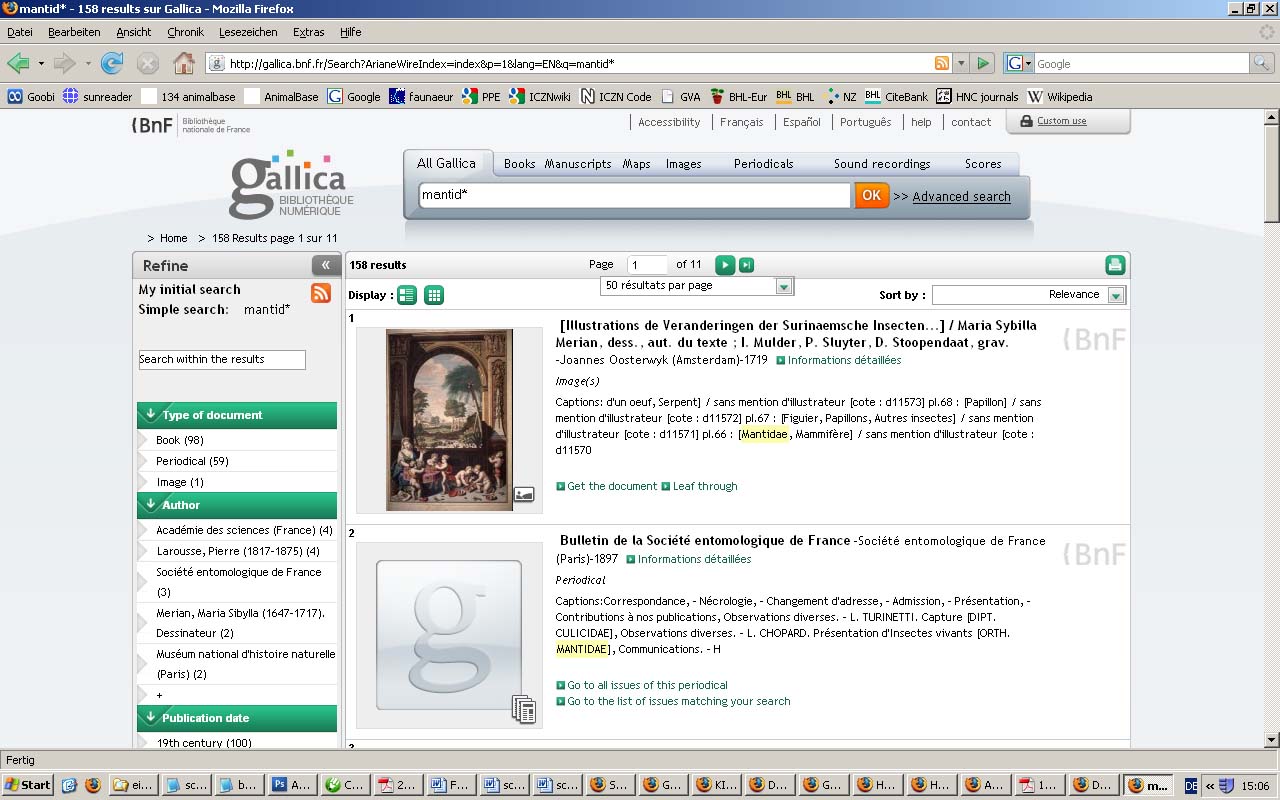Switch to grid mosaic display icon
The height and width of the screenshot is (800, 1280).
click(434, 295)
